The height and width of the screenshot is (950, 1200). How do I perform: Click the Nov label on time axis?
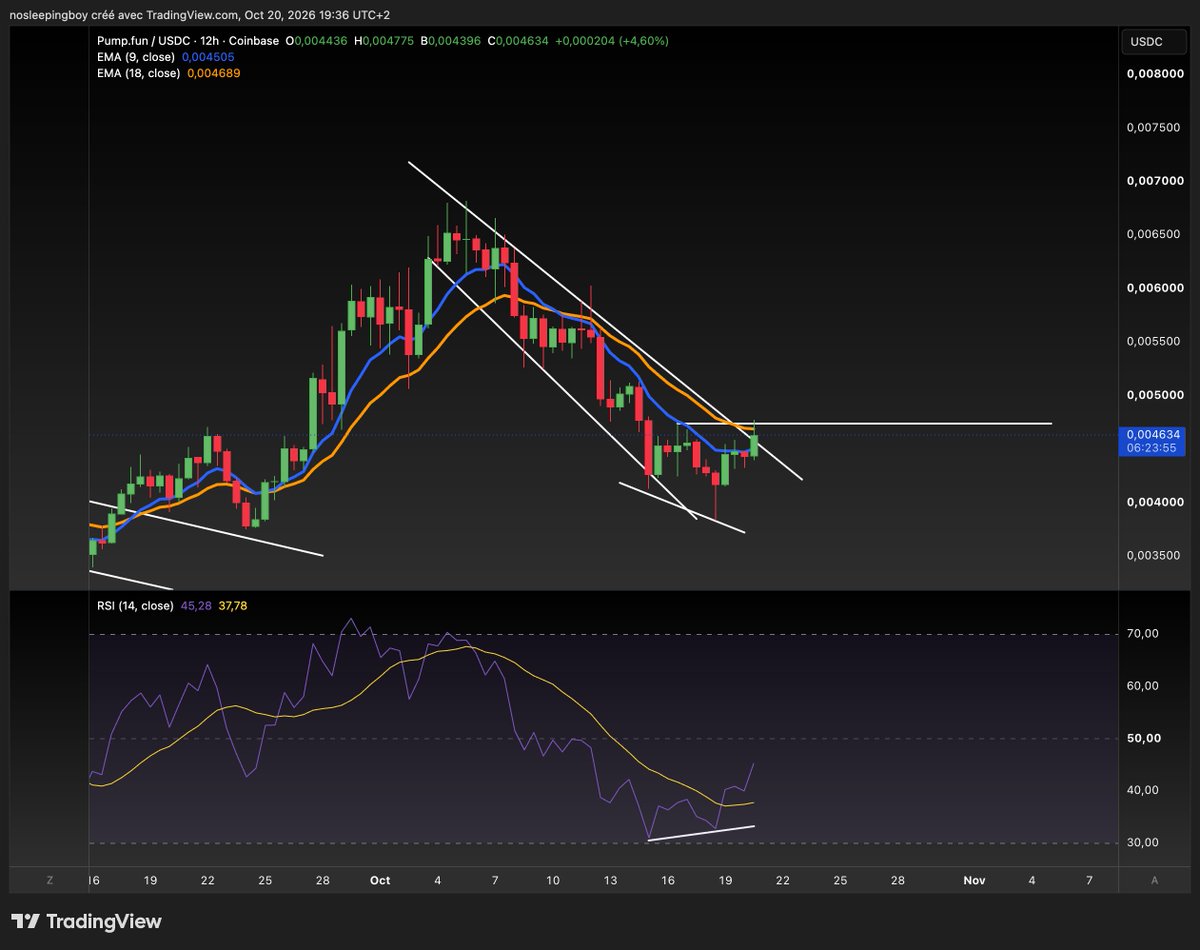point(974,880)
